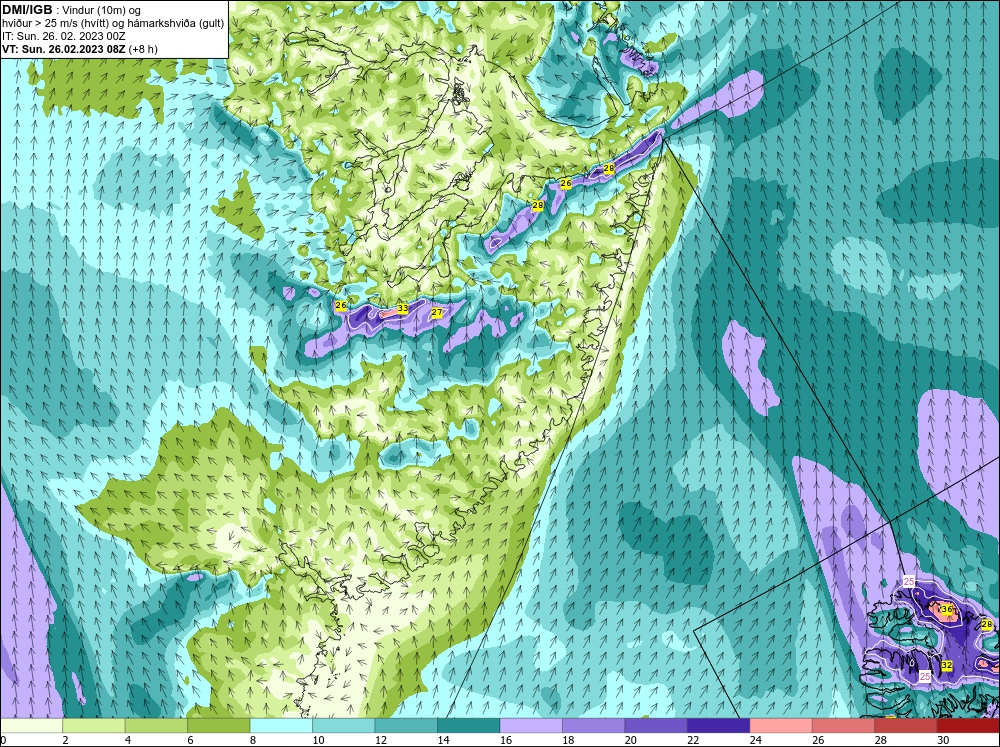
Task: Click the '(+8 h)' forecast offset text
Action: pos(143,49)
